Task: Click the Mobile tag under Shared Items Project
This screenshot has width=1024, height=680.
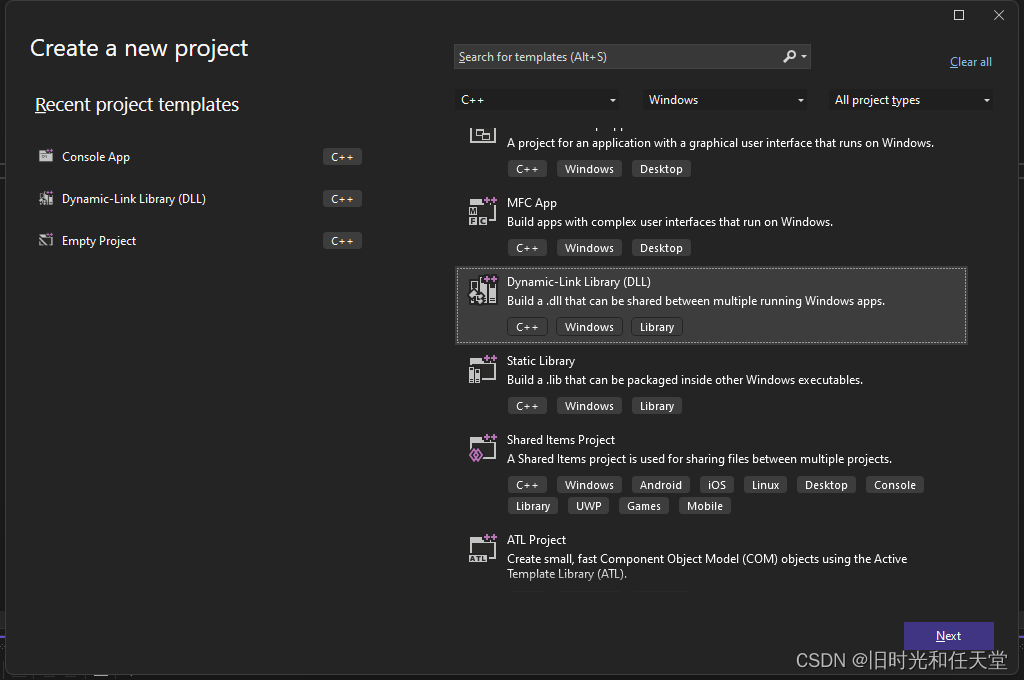Action: pyautogui.click(x=705, y=506)
